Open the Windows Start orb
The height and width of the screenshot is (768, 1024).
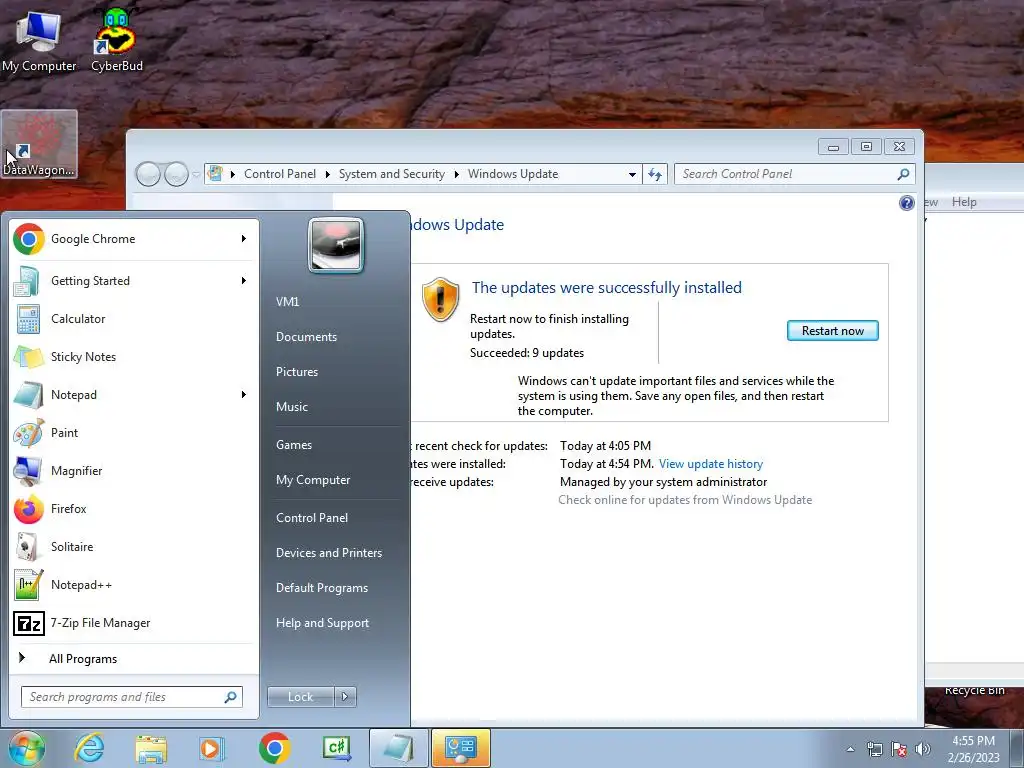pyautogui.click(x=27, y=748)
